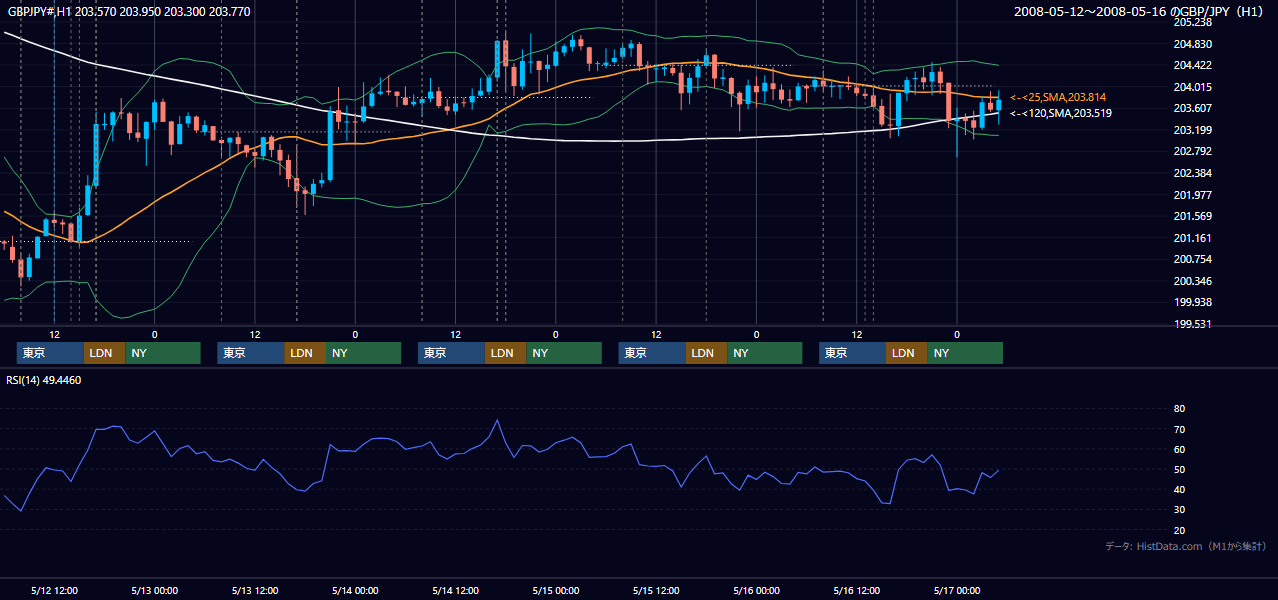Click RSI scale value 20
This screenshot has height=600, width=1278.
coord(1180,530)
